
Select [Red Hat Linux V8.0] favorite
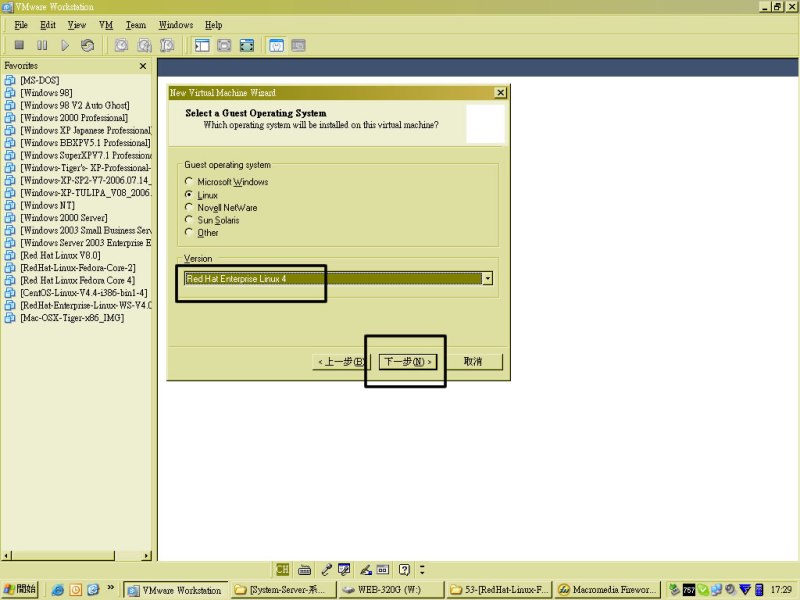tap(60, 255)
